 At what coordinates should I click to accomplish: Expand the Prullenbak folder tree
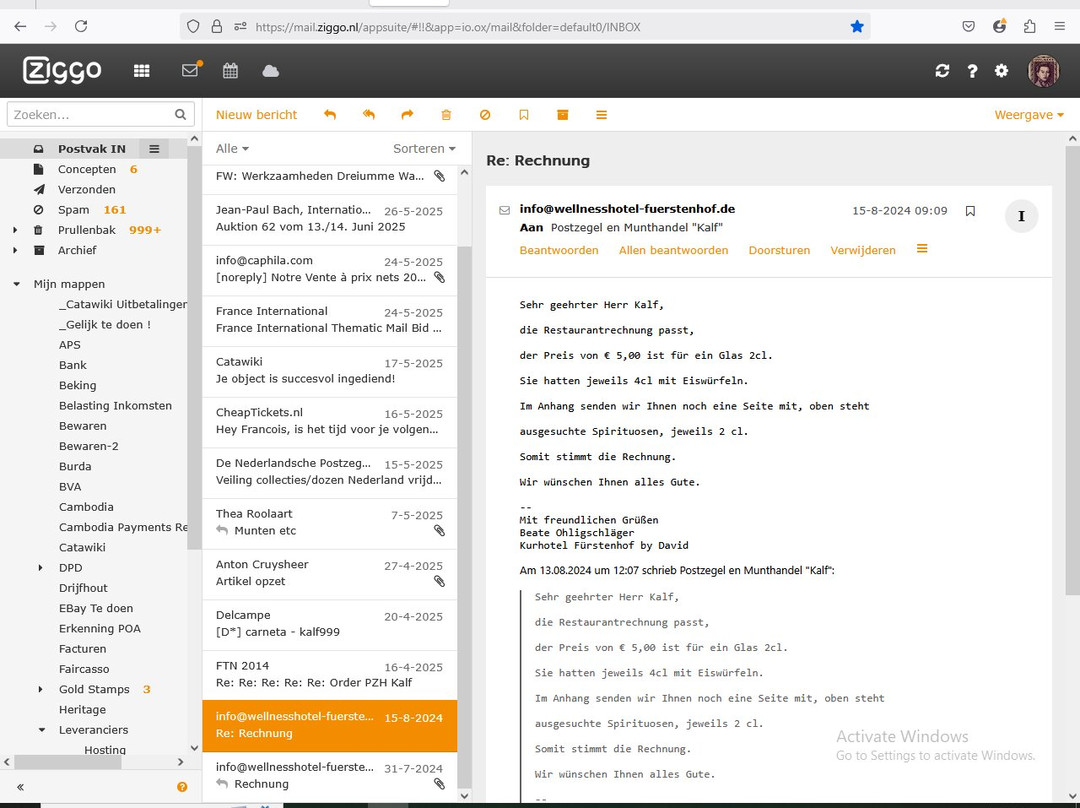pos(15,230)
